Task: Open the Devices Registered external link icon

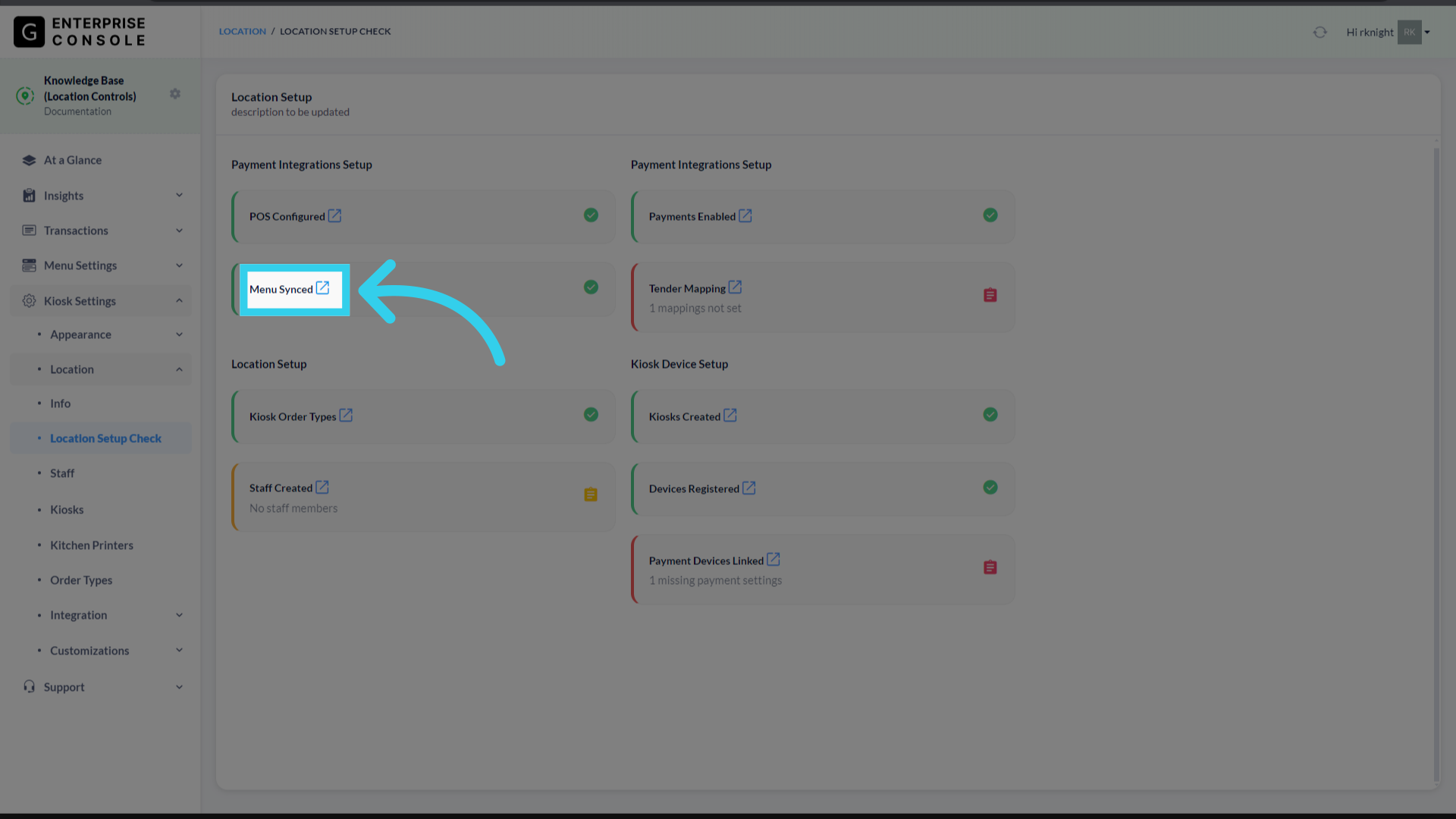Action: click(x=749, y=488)
